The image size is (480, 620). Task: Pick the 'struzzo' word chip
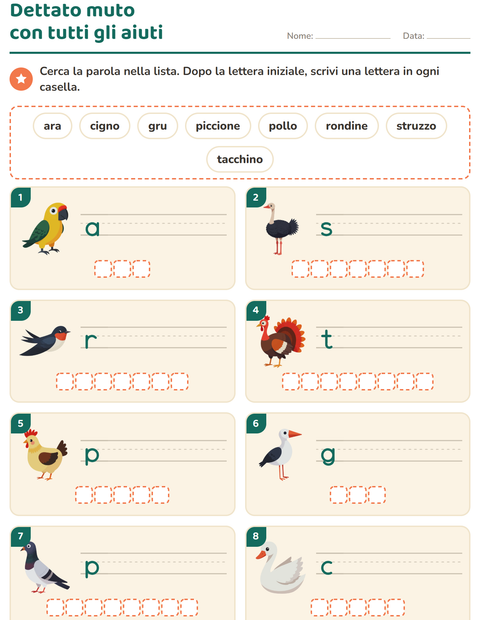click(x=416, y=126)
